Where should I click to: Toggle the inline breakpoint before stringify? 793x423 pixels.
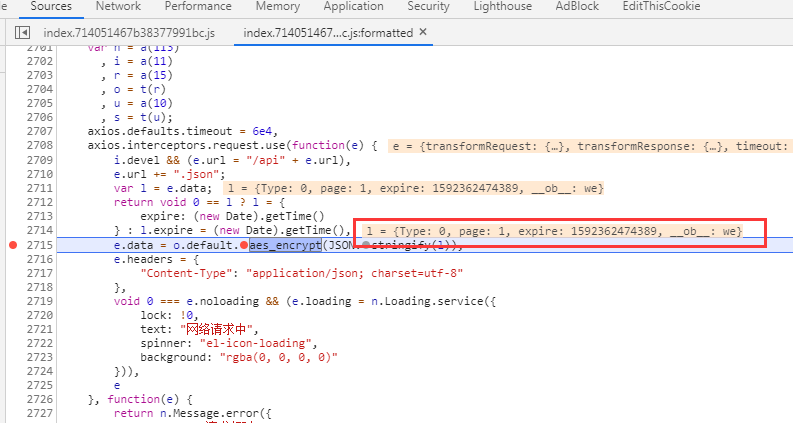pos(366,245)
